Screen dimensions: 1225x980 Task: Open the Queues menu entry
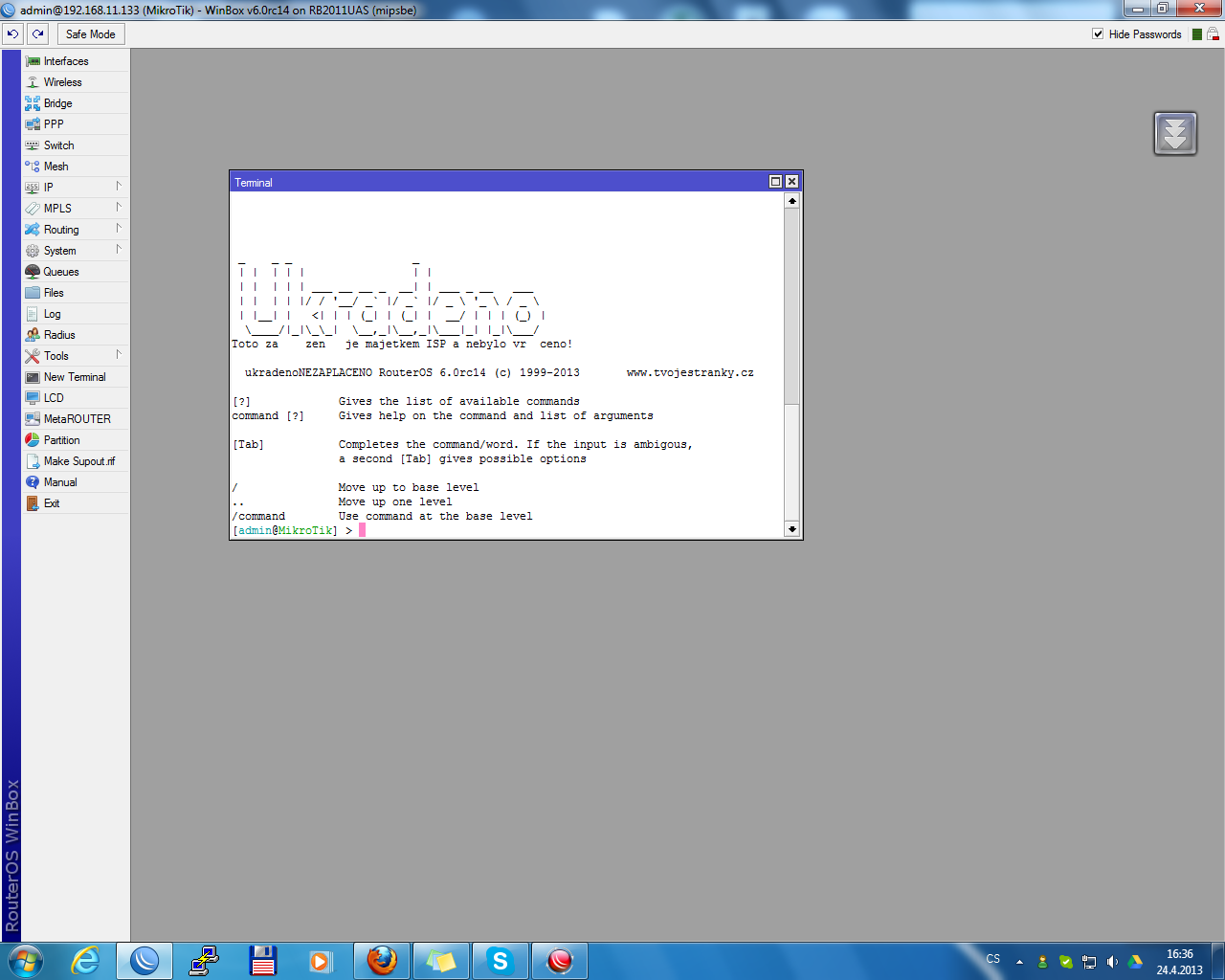tap(75, 272)
